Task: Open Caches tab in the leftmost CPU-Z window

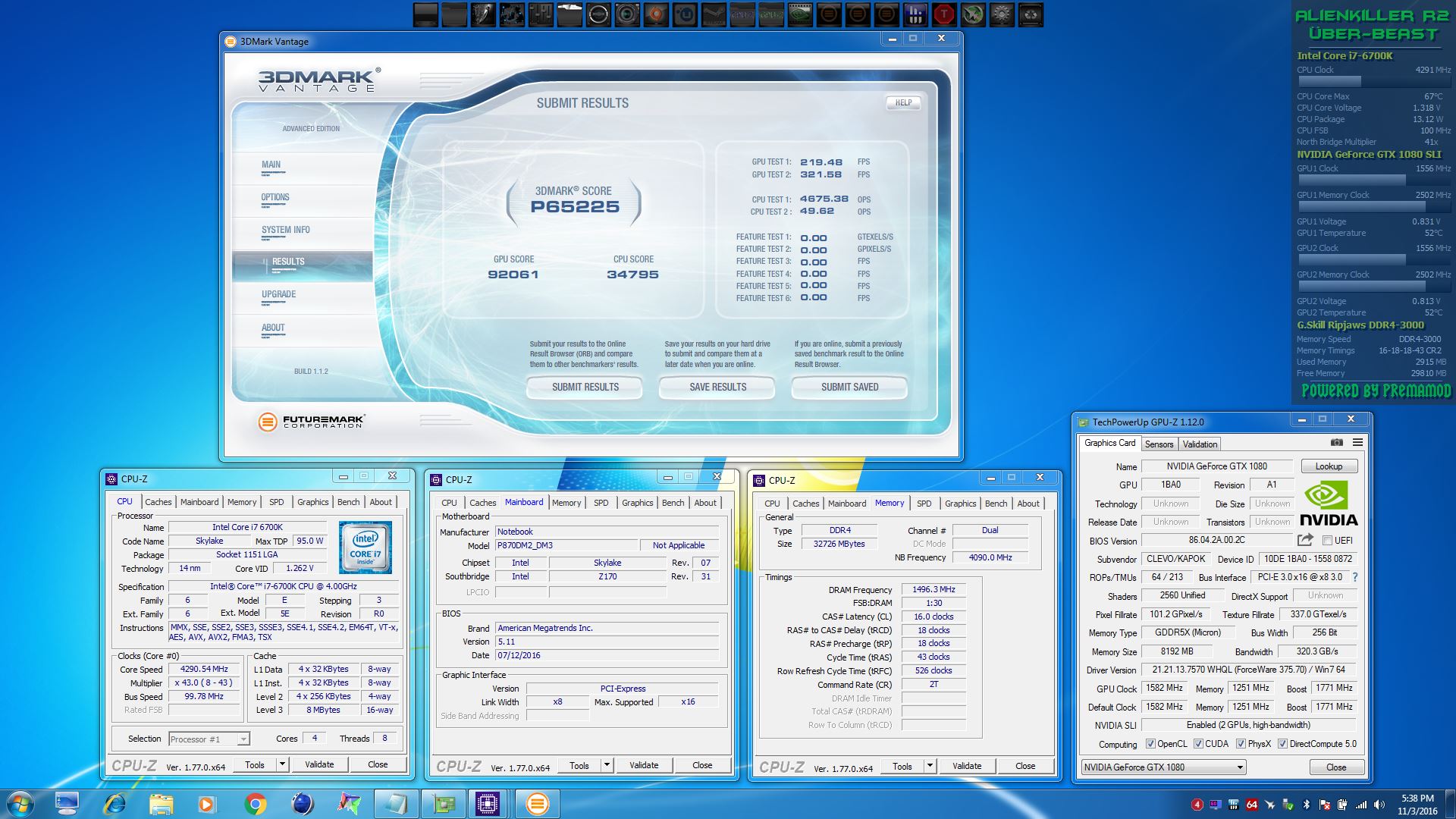Action: pos(158,502)
